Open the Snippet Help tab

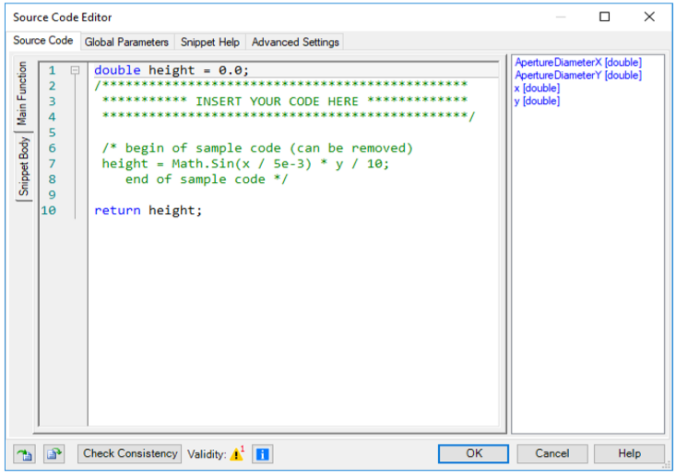click(x=210, y=42)
